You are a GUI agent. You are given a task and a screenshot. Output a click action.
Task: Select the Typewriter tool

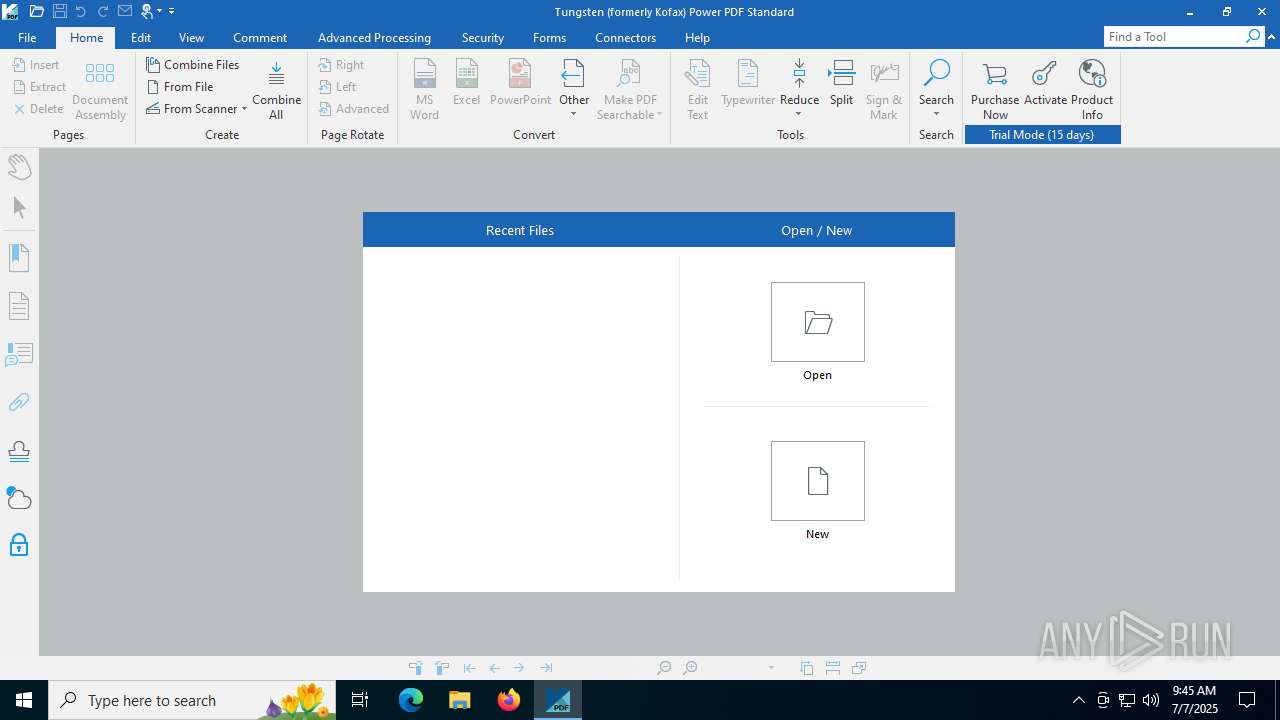point(748,83)
